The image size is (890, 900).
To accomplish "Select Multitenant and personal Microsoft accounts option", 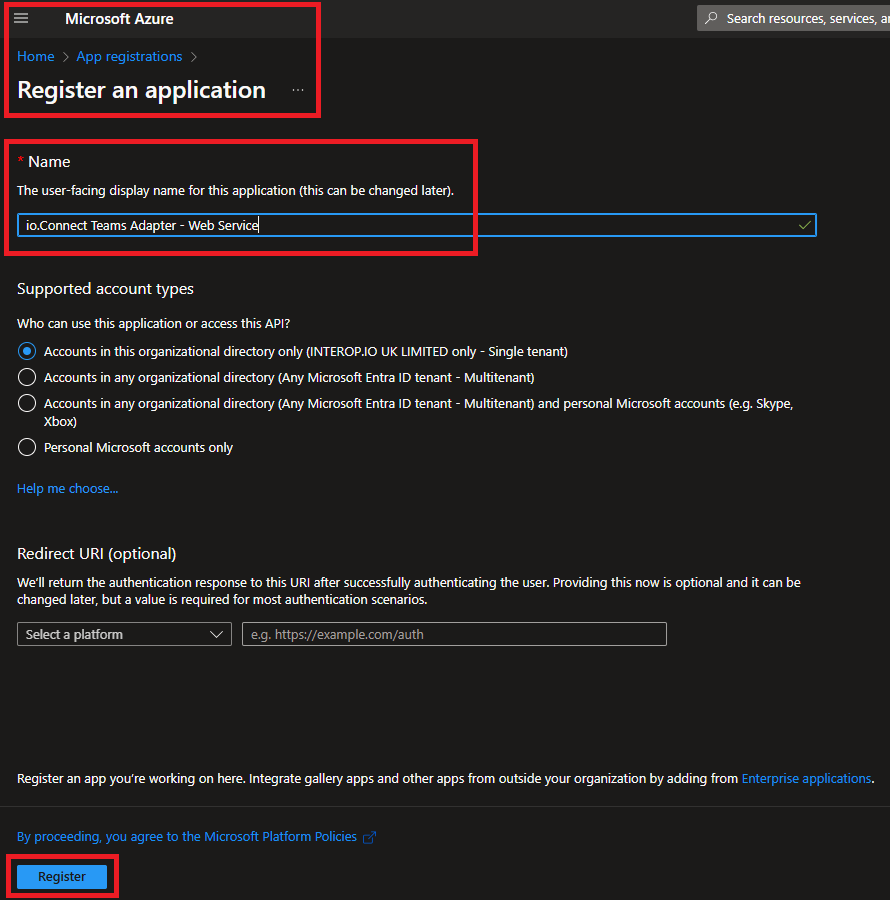I will pos(28,404).
